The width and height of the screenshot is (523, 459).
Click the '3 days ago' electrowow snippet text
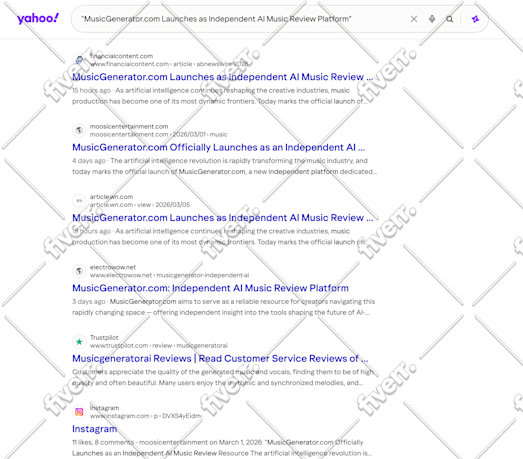click(x=223, y=307)
